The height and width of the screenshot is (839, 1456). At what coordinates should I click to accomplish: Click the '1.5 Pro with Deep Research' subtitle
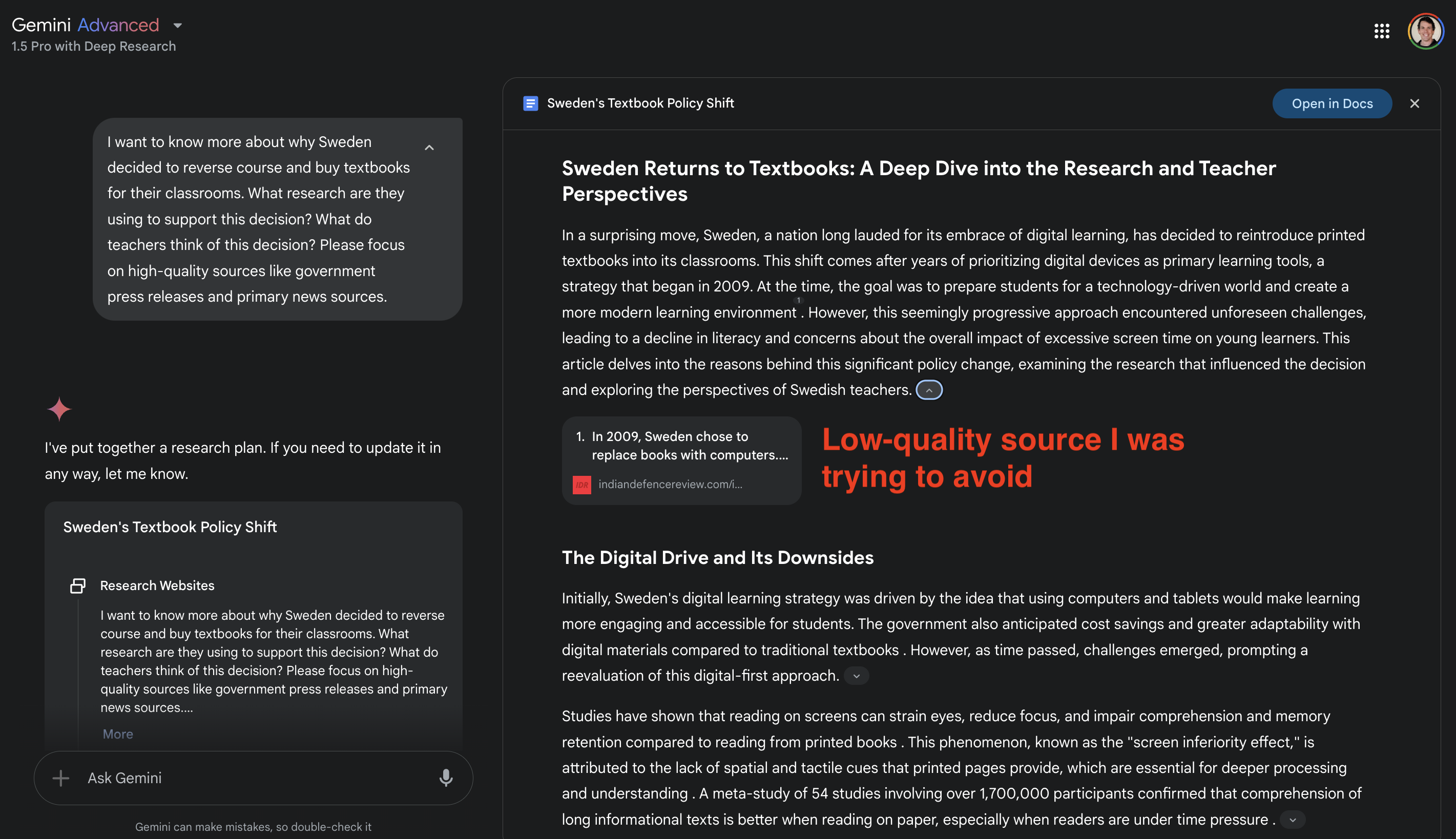click(x=93, y=46)
